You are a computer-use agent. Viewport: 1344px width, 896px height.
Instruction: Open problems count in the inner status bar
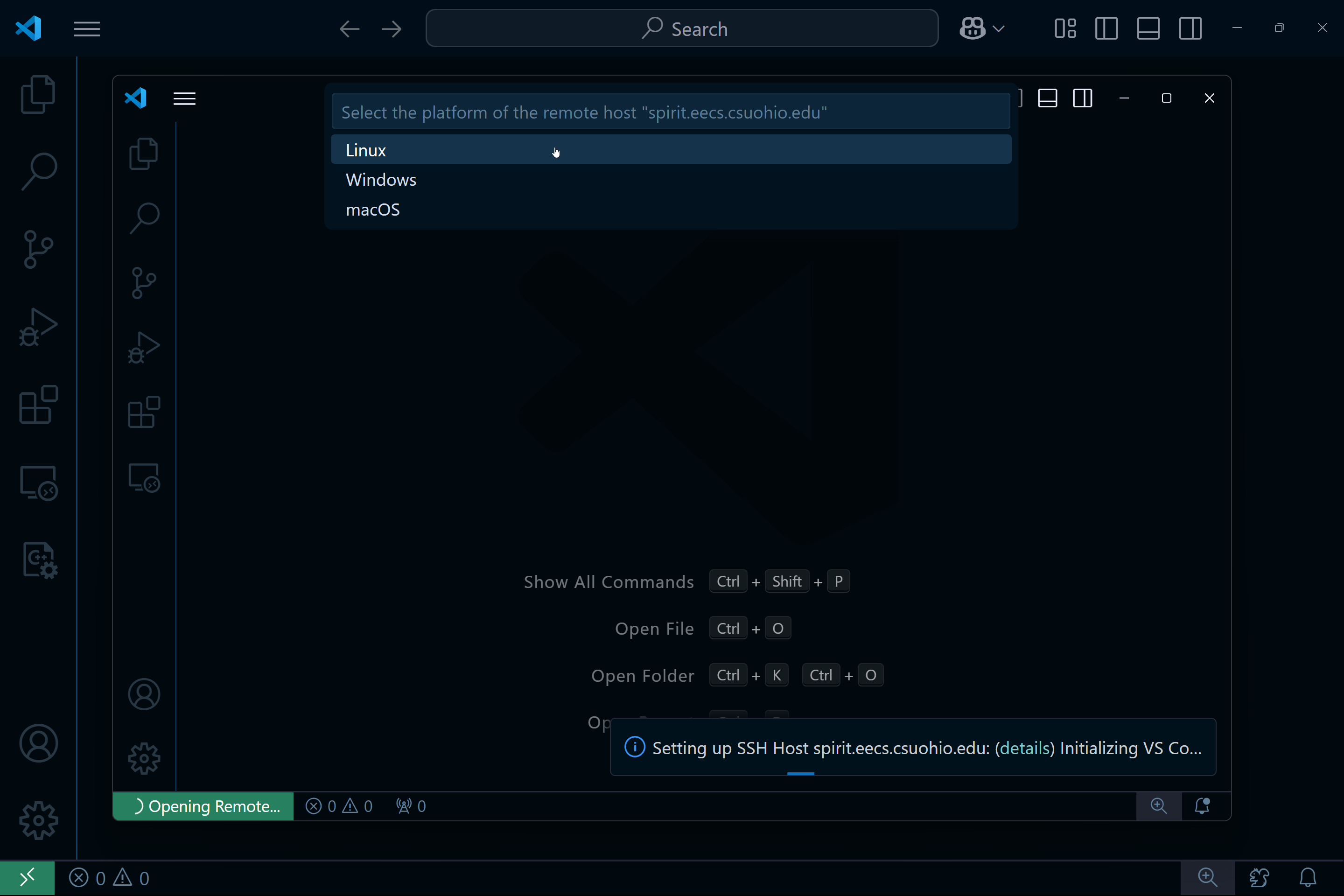pos(339,806)
